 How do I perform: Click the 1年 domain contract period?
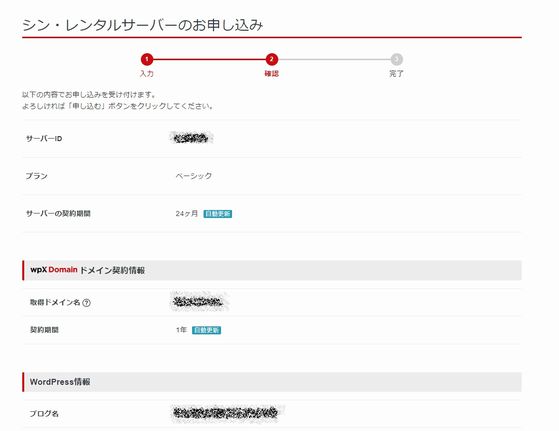(181, 330)
